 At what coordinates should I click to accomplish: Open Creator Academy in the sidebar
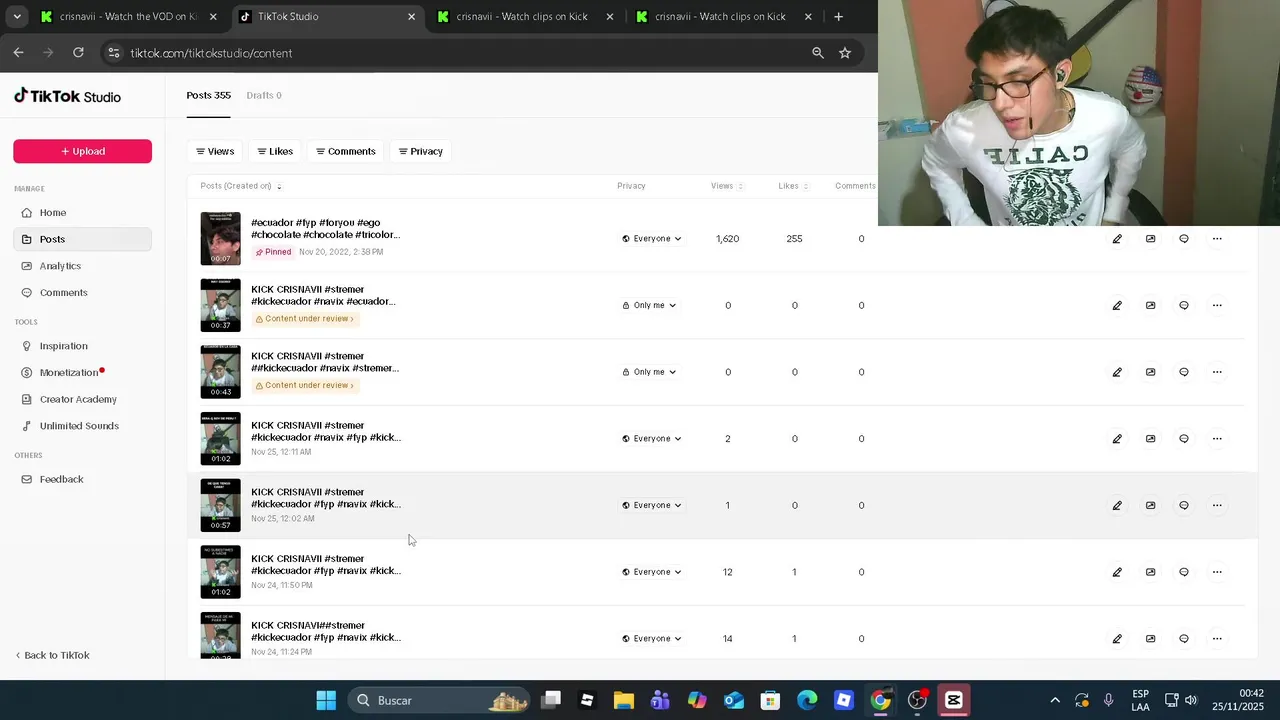(x=82, y=399)
